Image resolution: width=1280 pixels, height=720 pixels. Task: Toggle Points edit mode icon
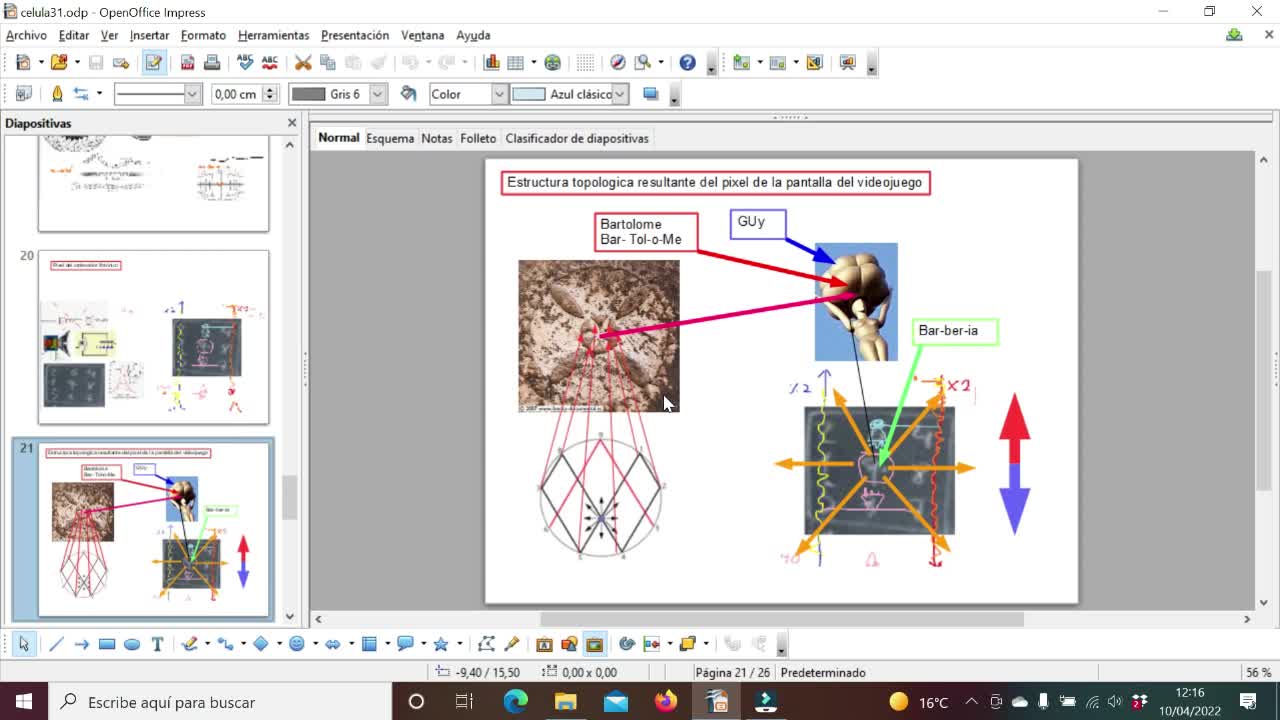(x=486, y=644)
